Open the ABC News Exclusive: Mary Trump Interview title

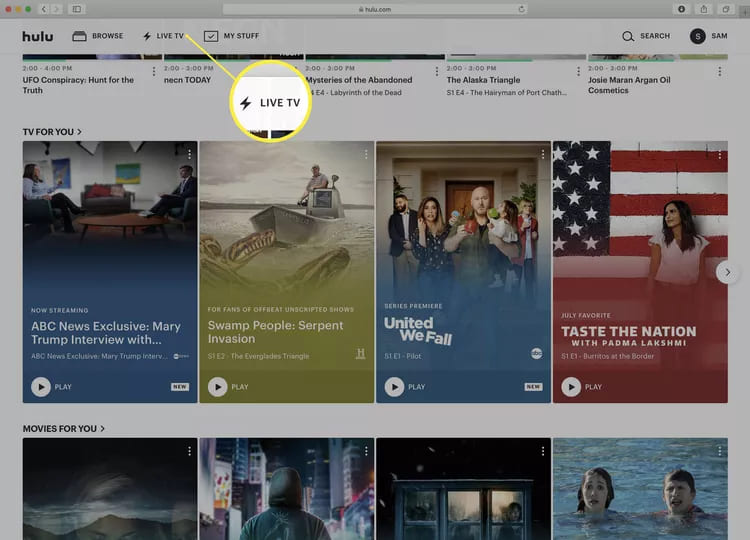click(x=106, y=333)
